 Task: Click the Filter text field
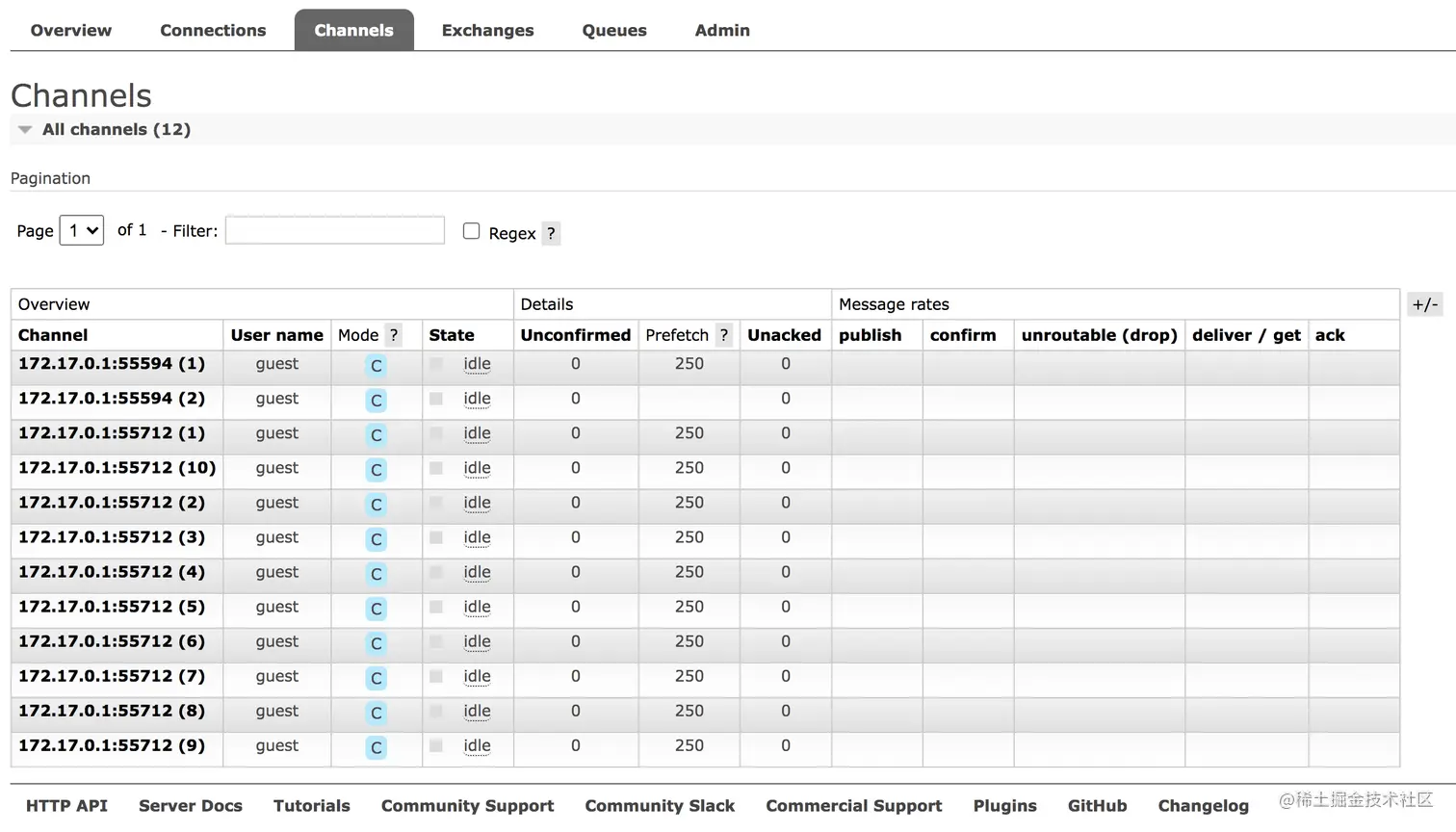335,230
